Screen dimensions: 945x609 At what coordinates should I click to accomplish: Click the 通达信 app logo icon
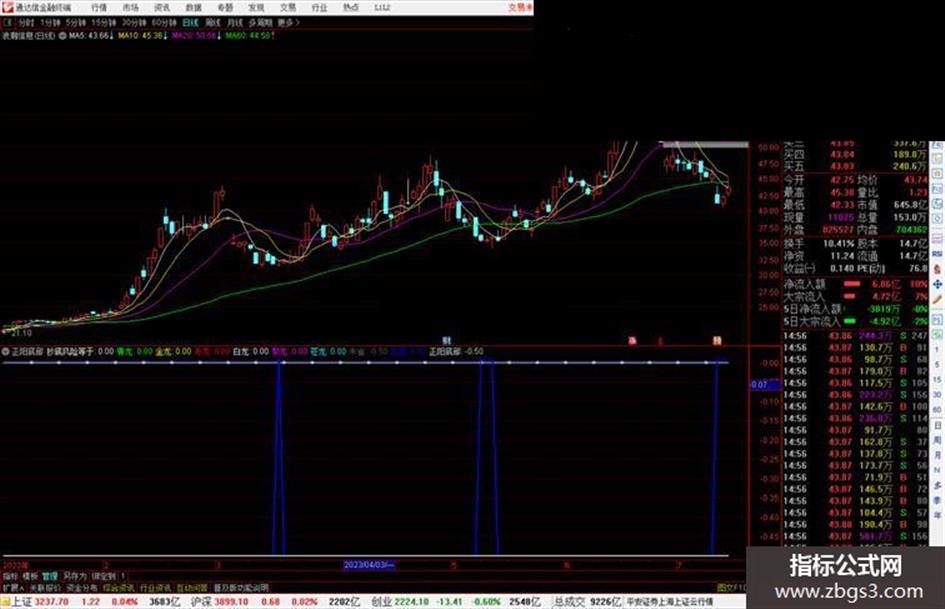click(x=7, y=7)
